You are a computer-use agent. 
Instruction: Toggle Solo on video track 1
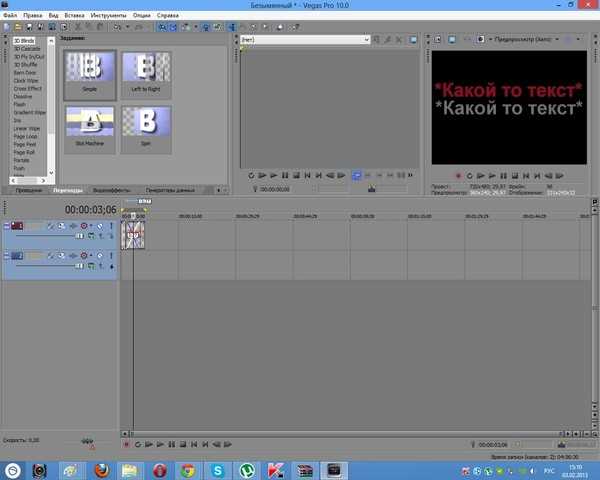click(111, 226)
